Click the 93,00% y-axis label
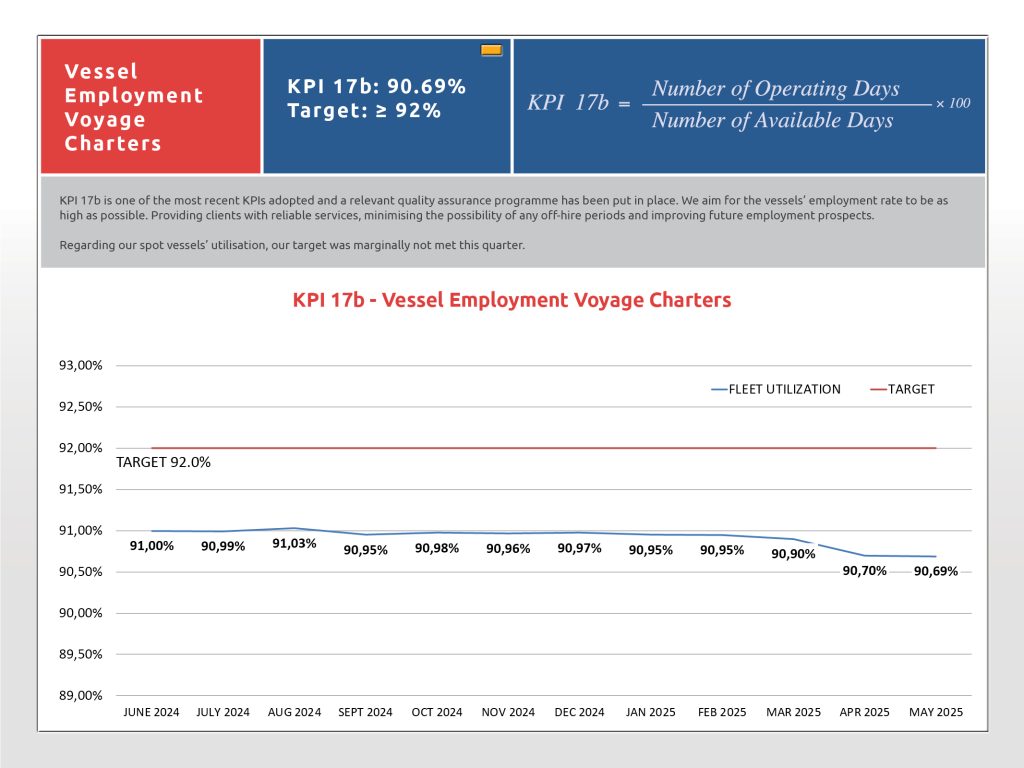This screenshot has width=1024, height=768. (81, 365)
